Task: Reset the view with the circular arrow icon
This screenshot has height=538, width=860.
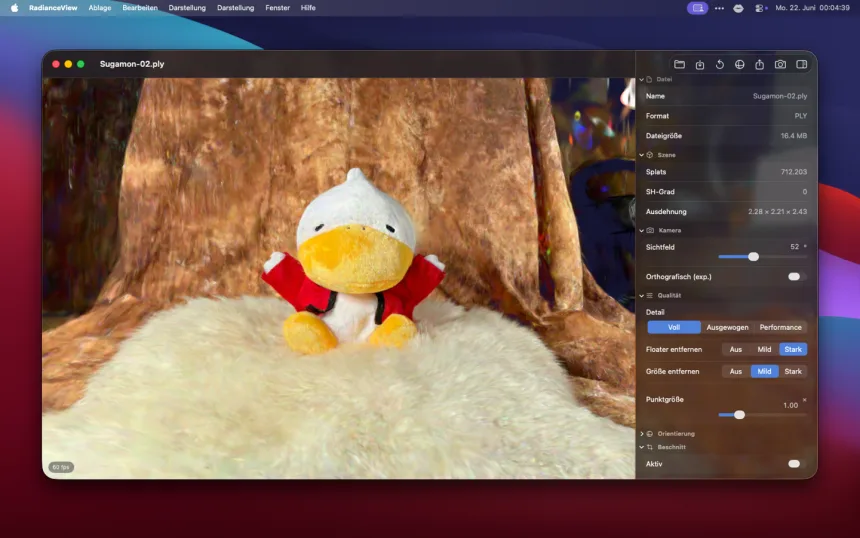Action: 720,64
